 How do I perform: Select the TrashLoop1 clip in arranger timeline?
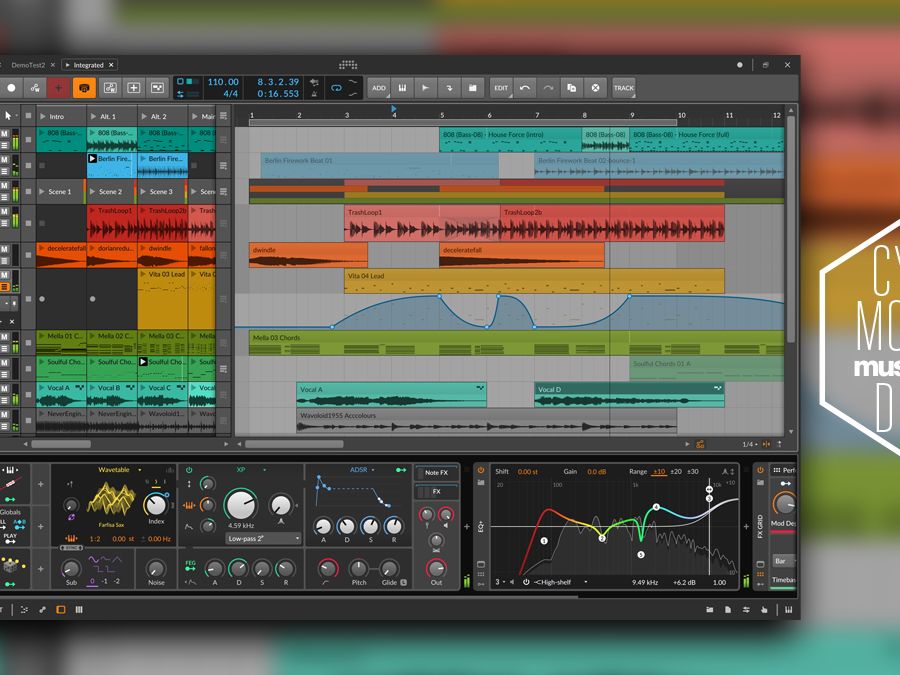pos(422,224)
